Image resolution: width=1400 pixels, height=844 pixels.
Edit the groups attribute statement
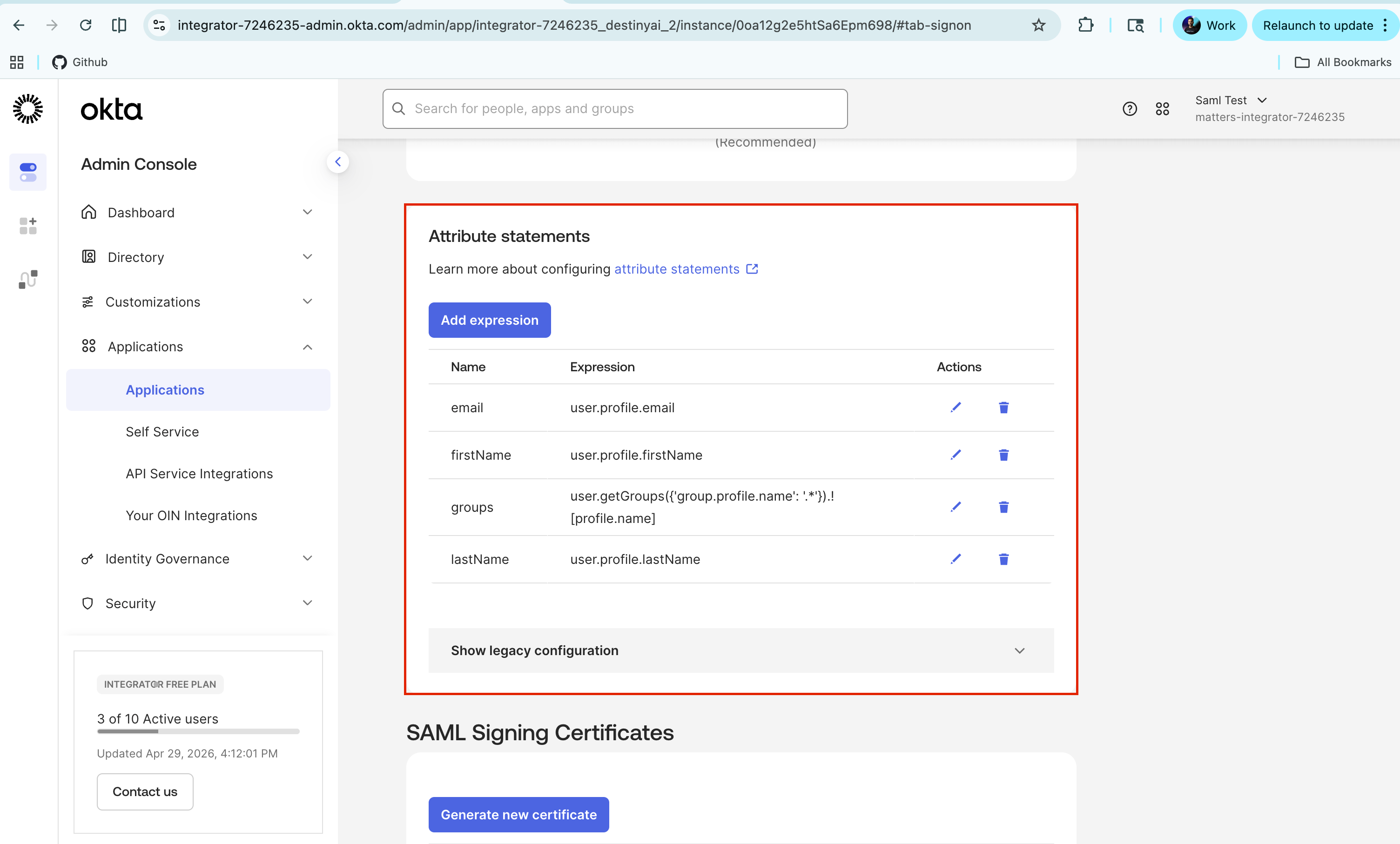pos(956,507)
